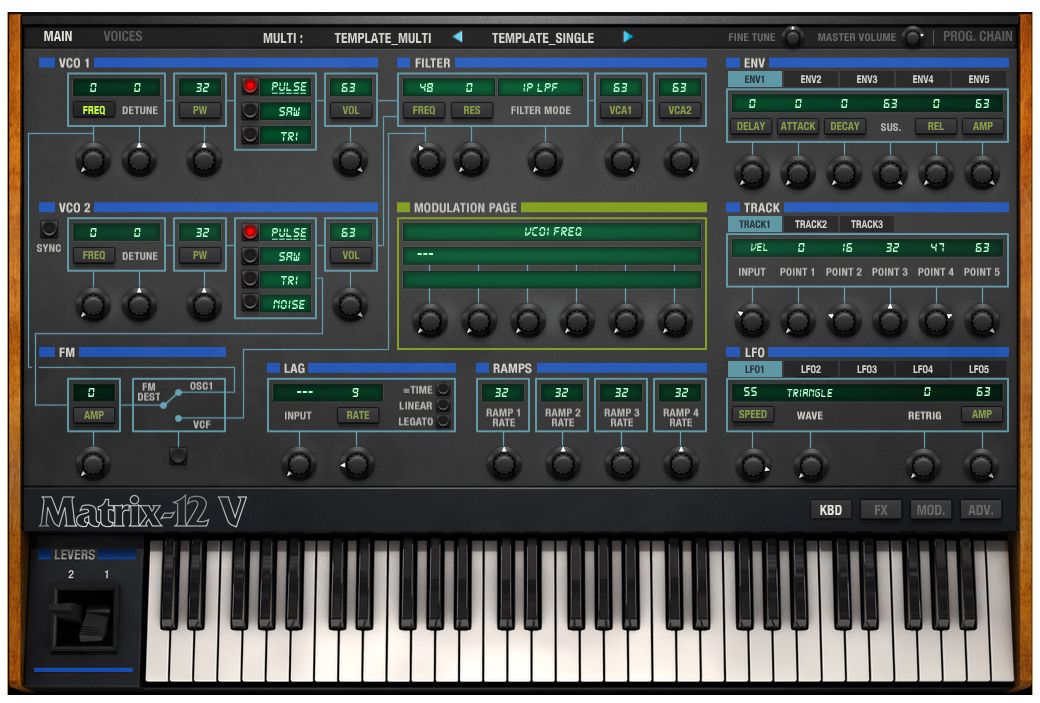Open the ADV. panel button
Screen dimensions: 1040x703
coord(980,510)
